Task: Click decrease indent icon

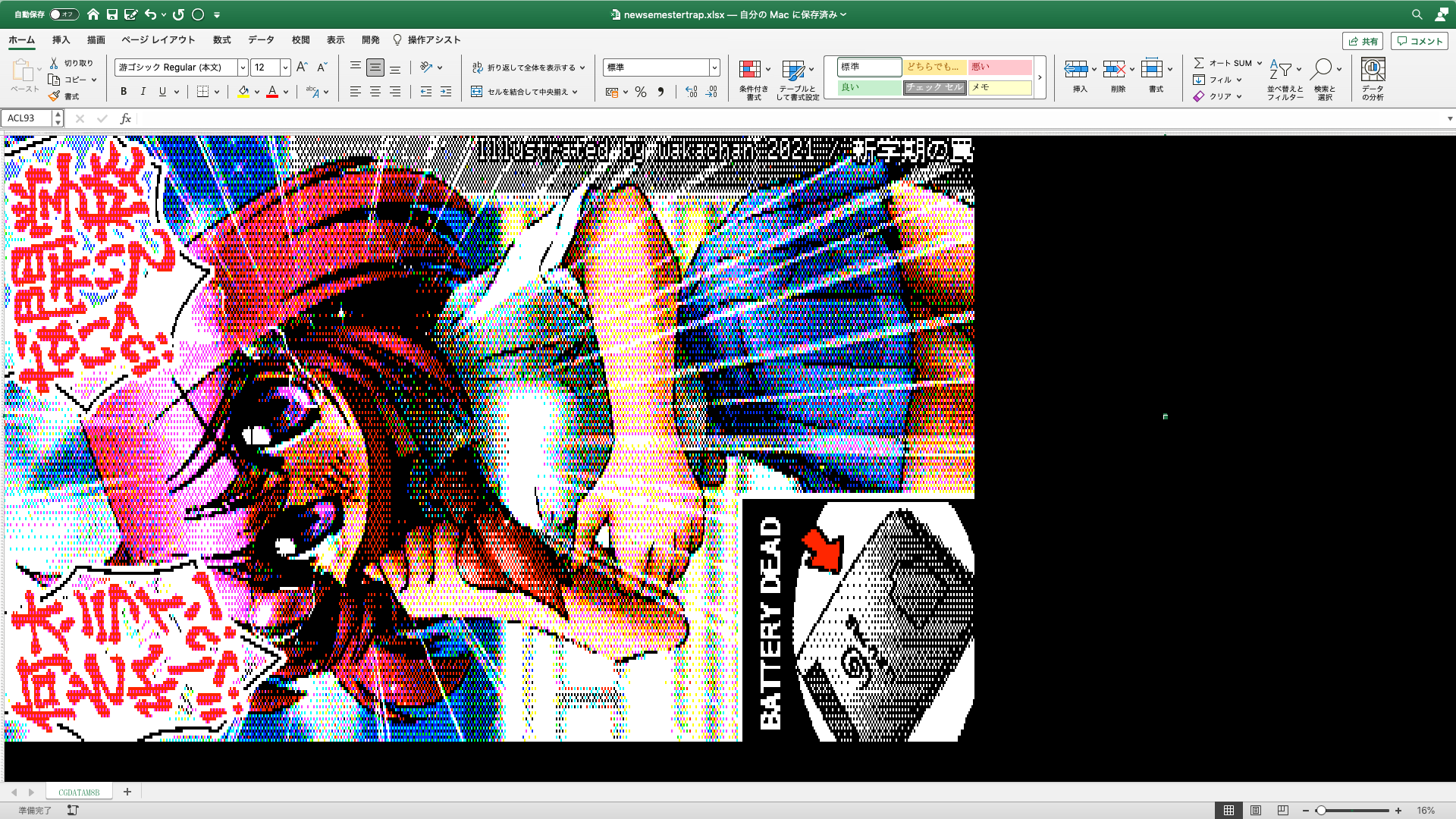Action: pyautogui.click(x=426, y=92)
